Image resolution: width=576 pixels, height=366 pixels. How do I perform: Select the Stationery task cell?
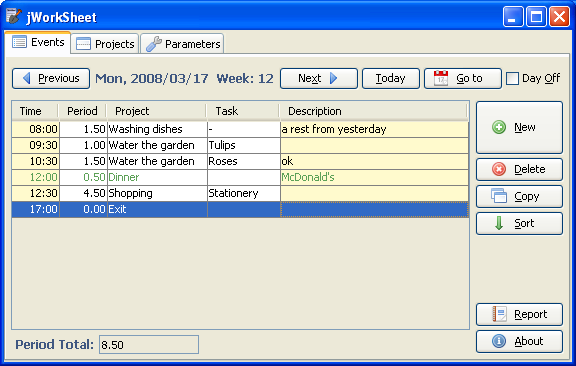coord(244,193)
